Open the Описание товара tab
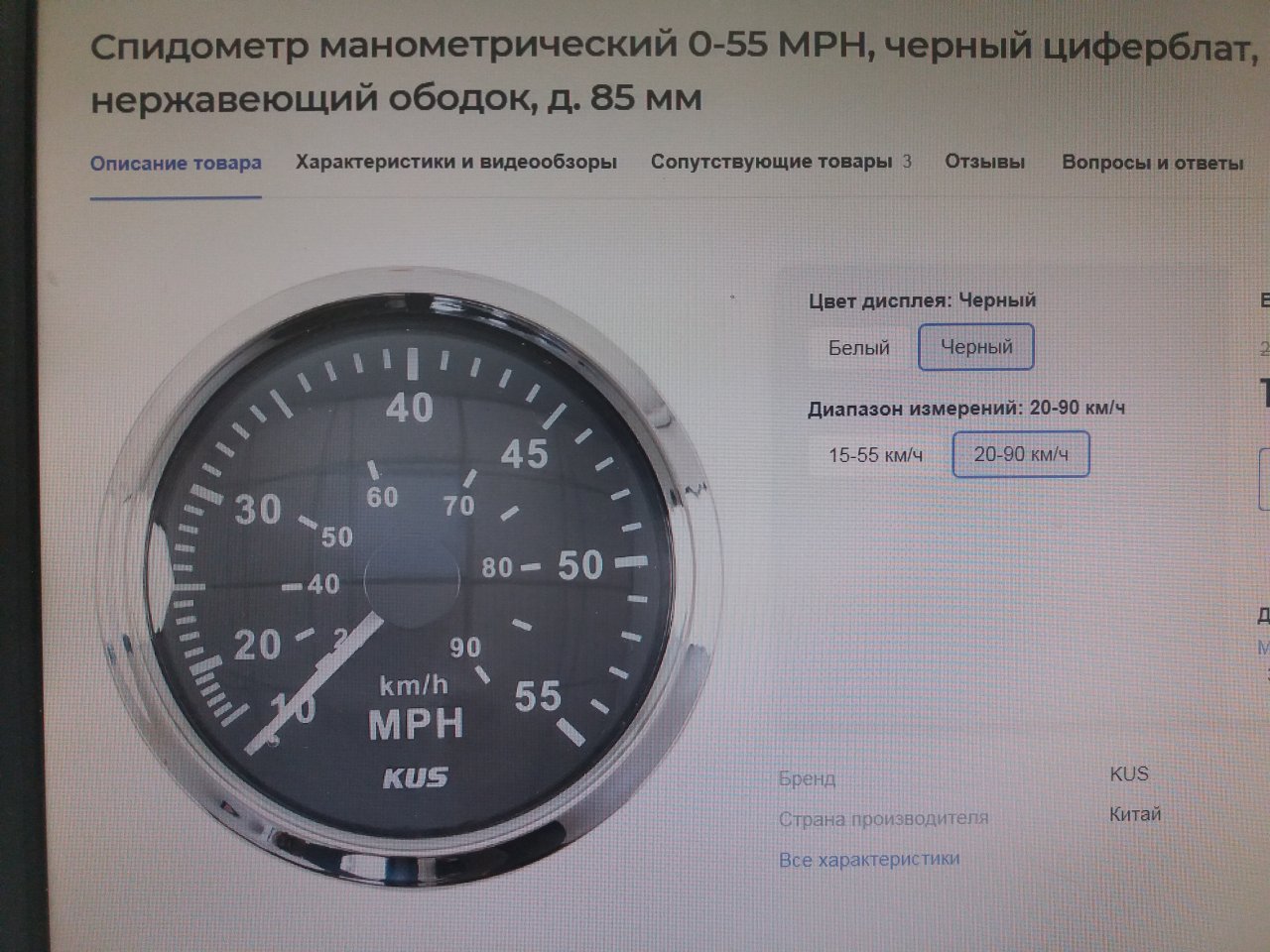The image size is (1270, 952). pos(176,163)
